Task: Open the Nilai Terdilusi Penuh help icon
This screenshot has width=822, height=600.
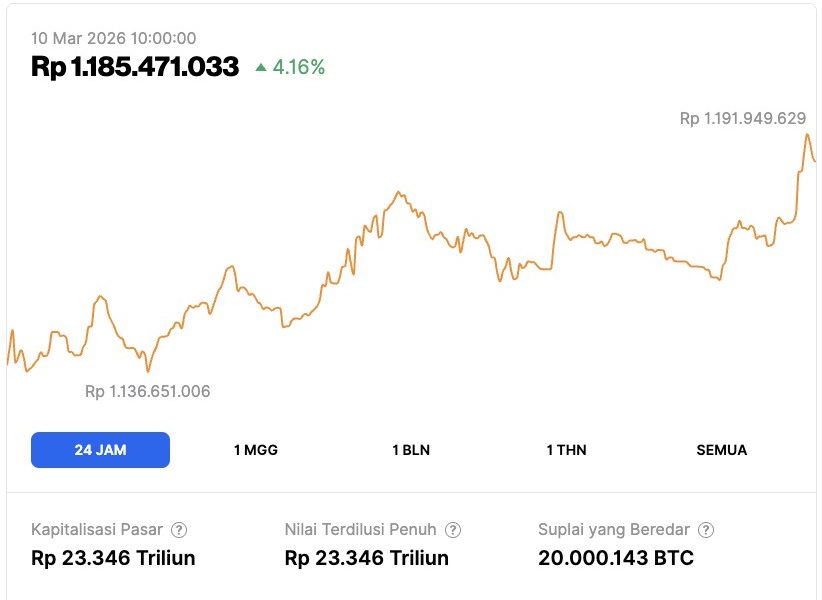Action: click(x=455, y=529)
